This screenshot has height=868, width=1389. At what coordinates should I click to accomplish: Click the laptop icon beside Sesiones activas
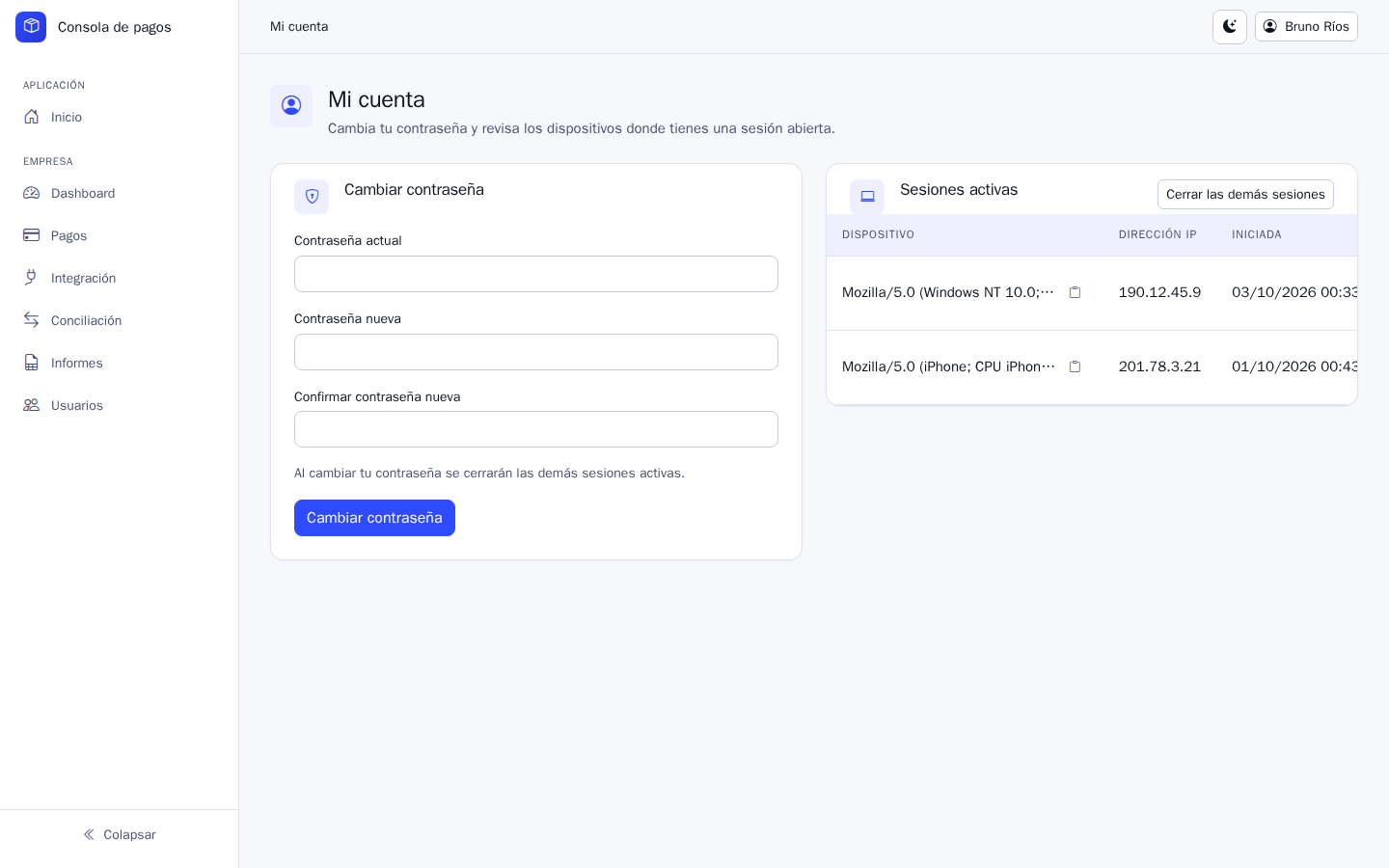tap(867, 197)
